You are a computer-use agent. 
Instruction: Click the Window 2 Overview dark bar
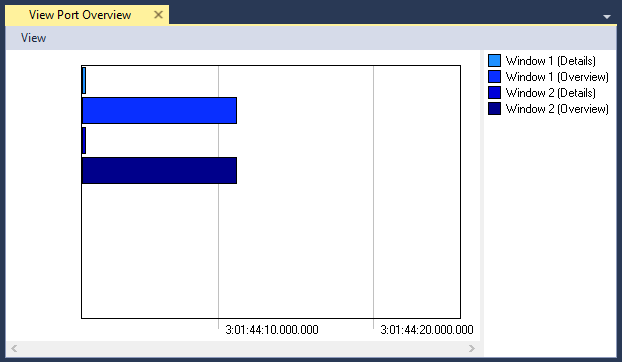coord(159,170)
